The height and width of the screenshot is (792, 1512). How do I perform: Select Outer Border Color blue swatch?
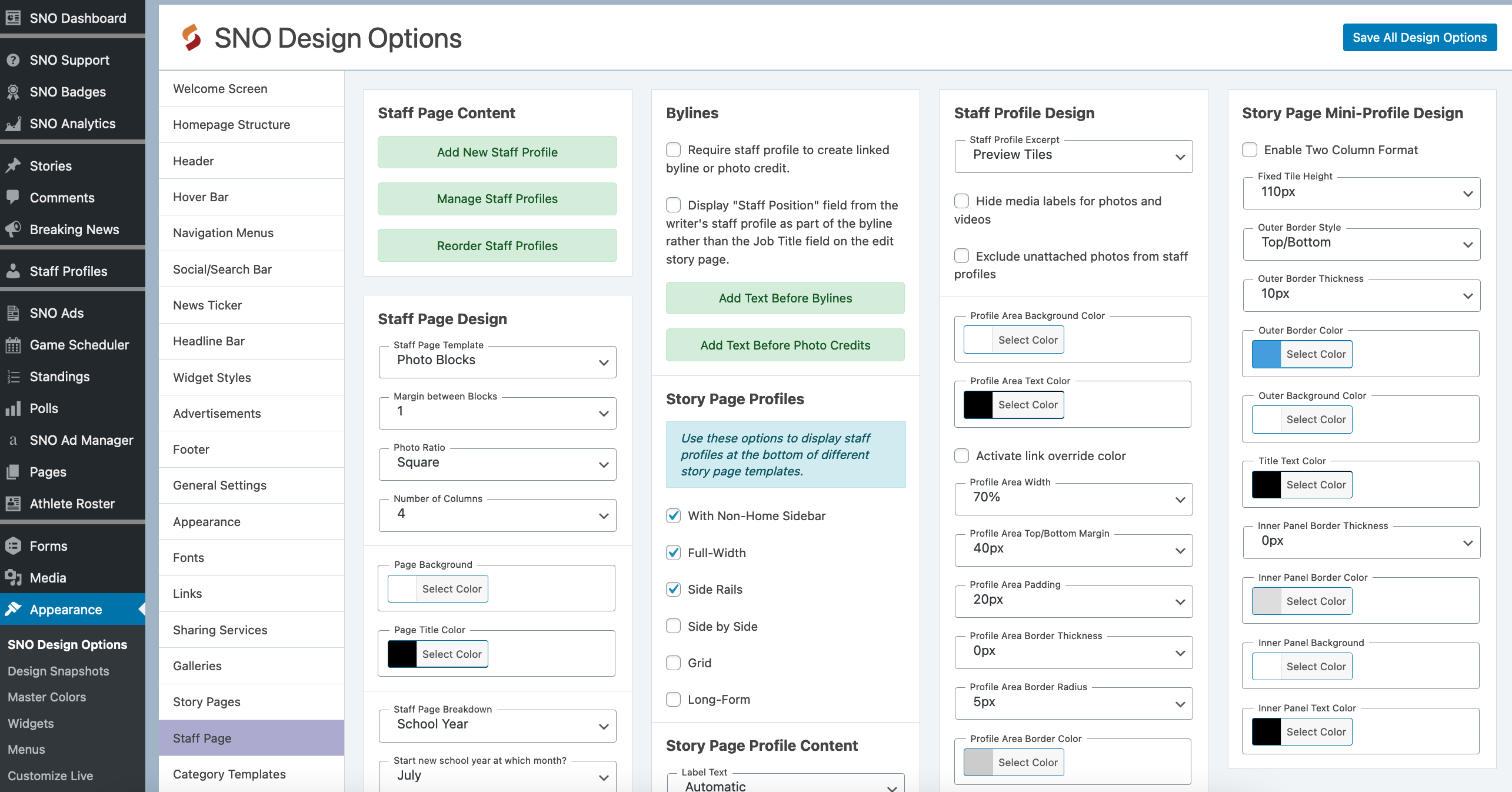(1266, 354)
